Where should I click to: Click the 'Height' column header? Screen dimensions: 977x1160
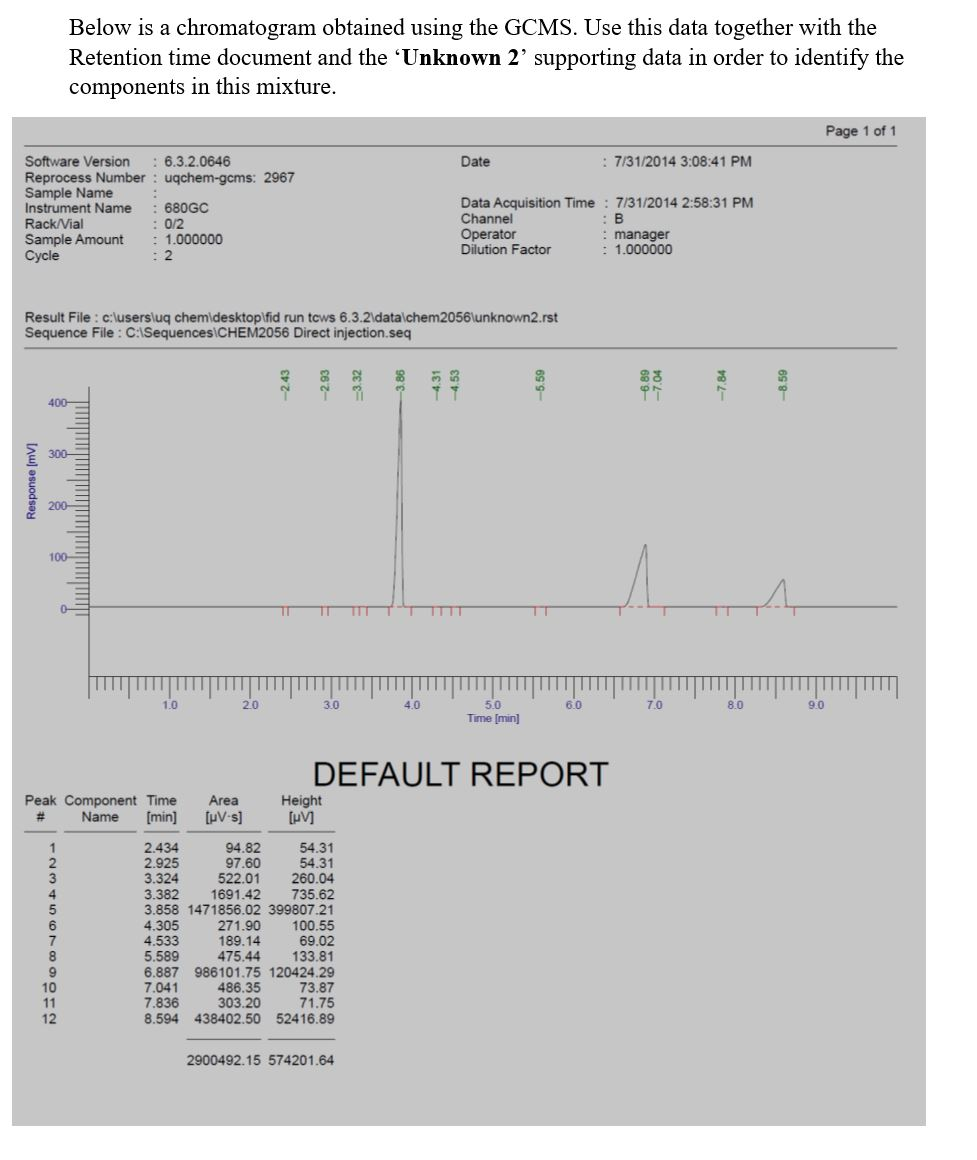click(301, 800)
